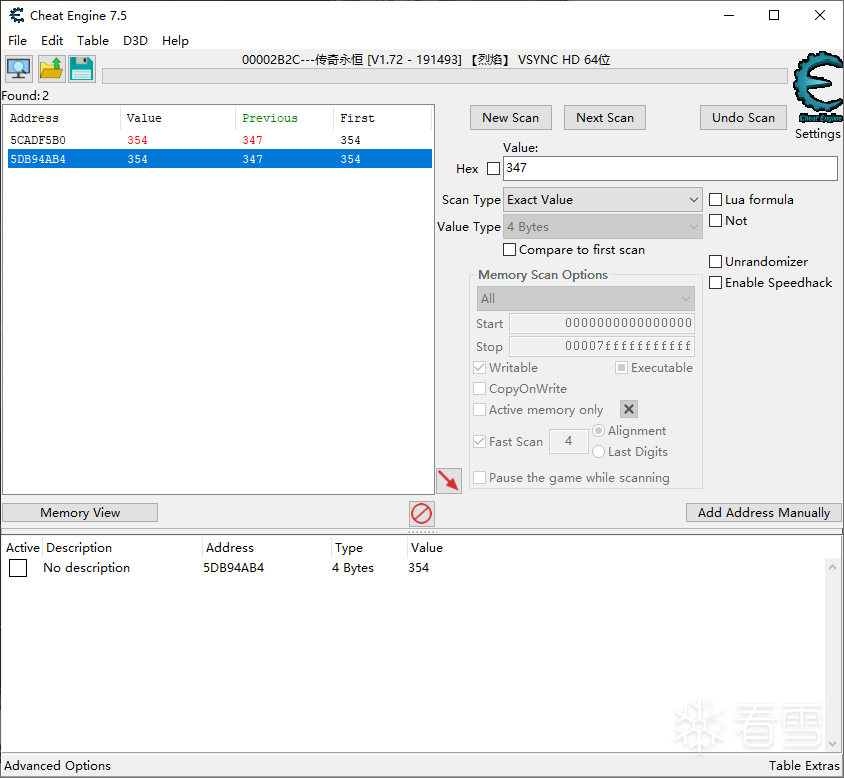Select result row 5CADF5B0
The image size is (844, 778).
click(220, 140)
